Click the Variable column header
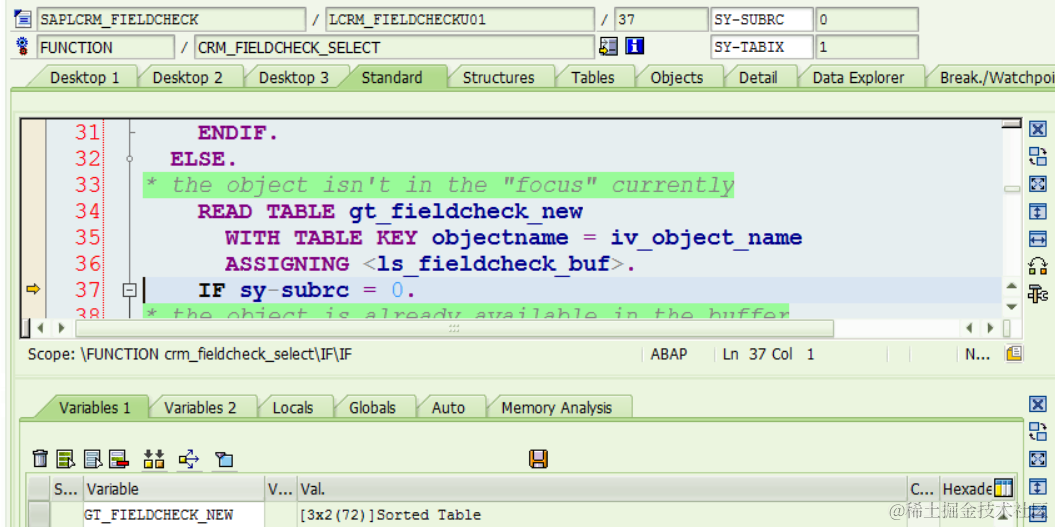Viewport: 1055px width, 527px height. pos(174,489)
